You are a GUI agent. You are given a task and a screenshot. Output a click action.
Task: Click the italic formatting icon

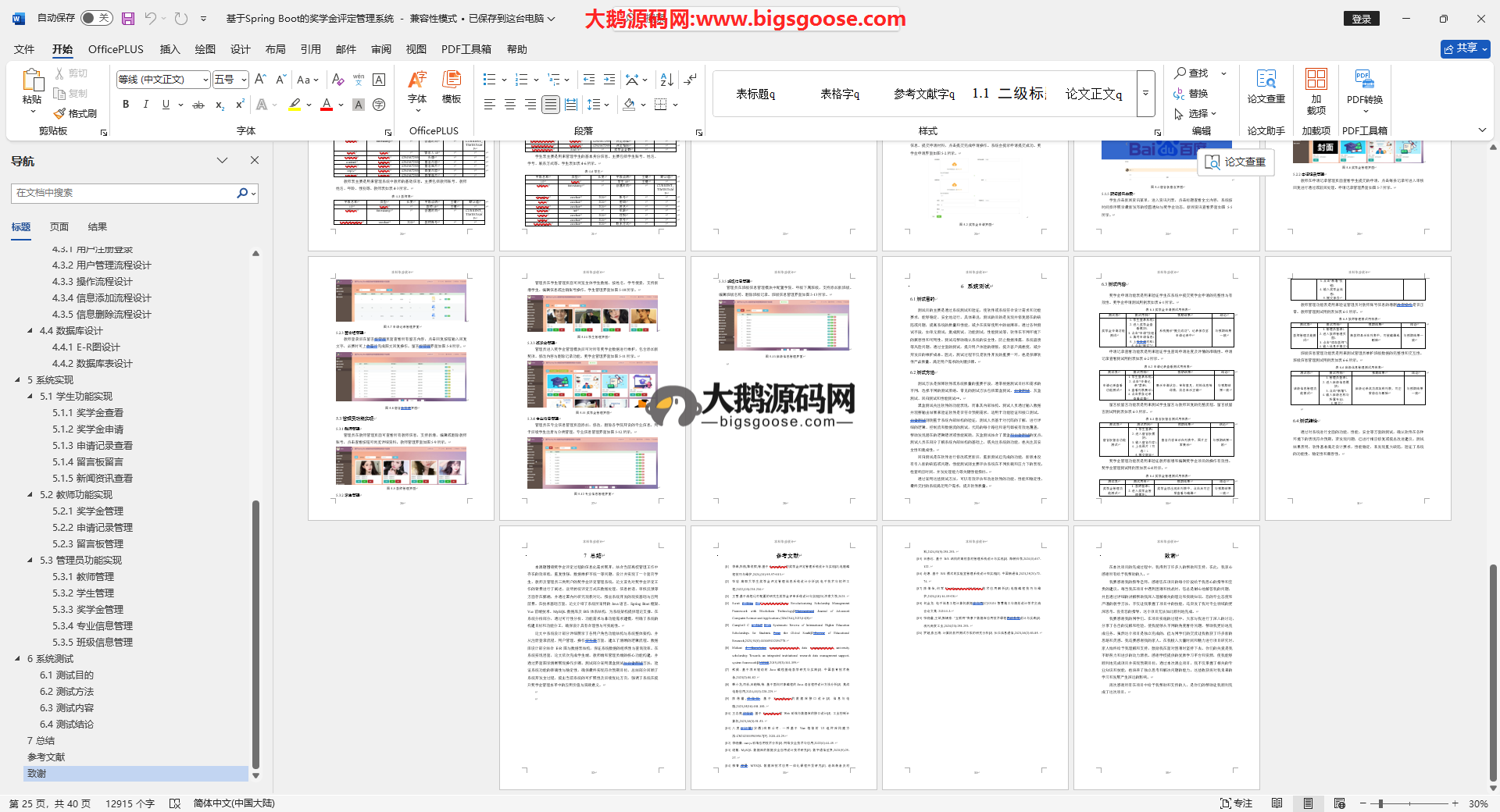(x=145, y=105)
